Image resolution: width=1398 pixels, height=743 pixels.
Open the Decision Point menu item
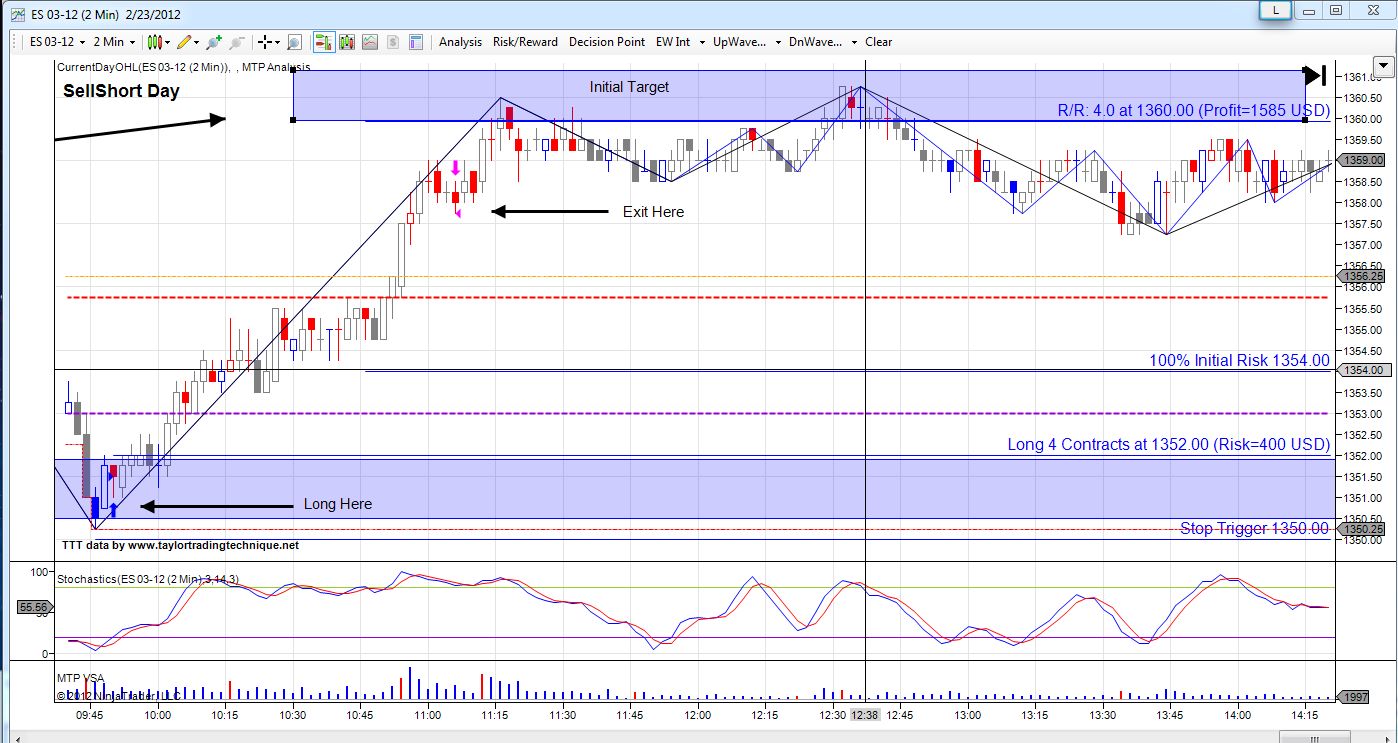coord(607,42)
